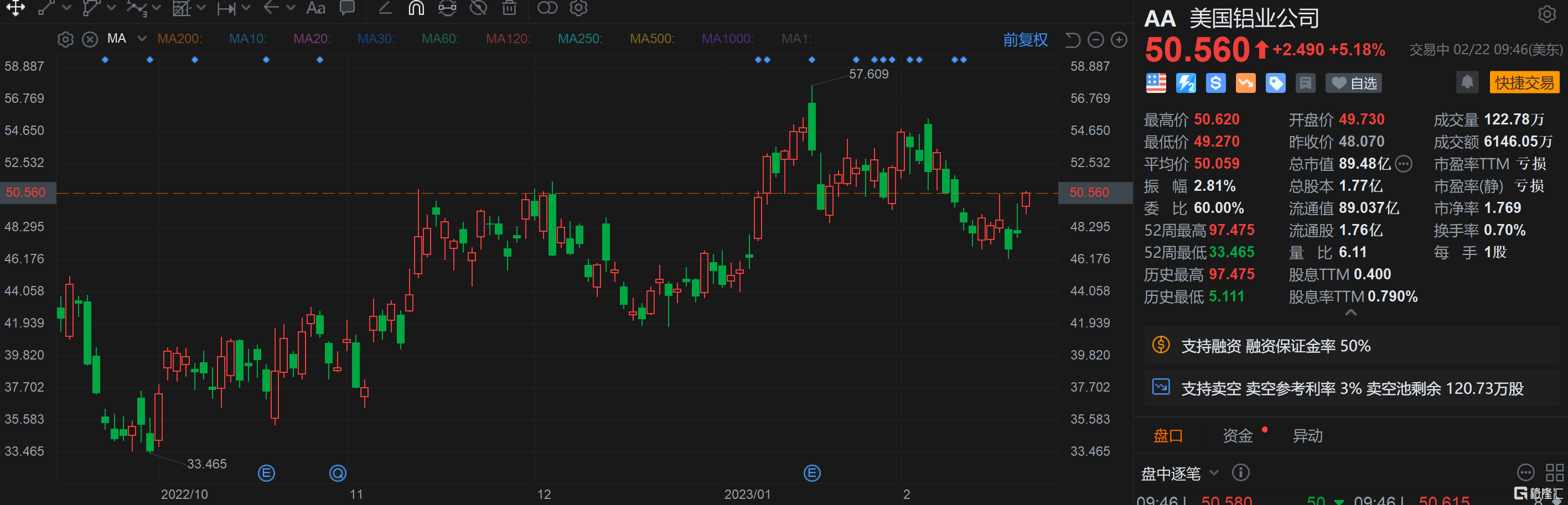The image size is (1568, 505).
Task: Zoom in chart with plus icon
Action: tap(1119, 40)
